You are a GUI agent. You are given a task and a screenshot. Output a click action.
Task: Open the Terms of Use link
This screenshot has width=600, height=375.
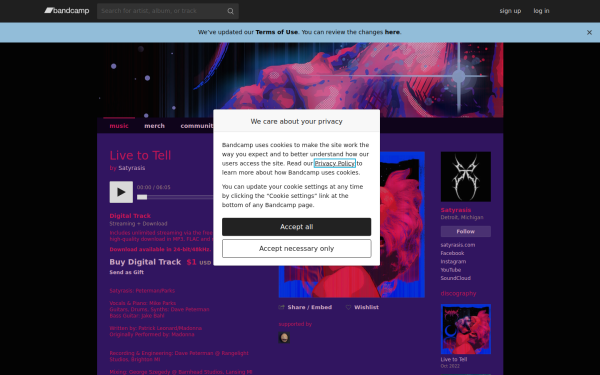tap(277, 32)
